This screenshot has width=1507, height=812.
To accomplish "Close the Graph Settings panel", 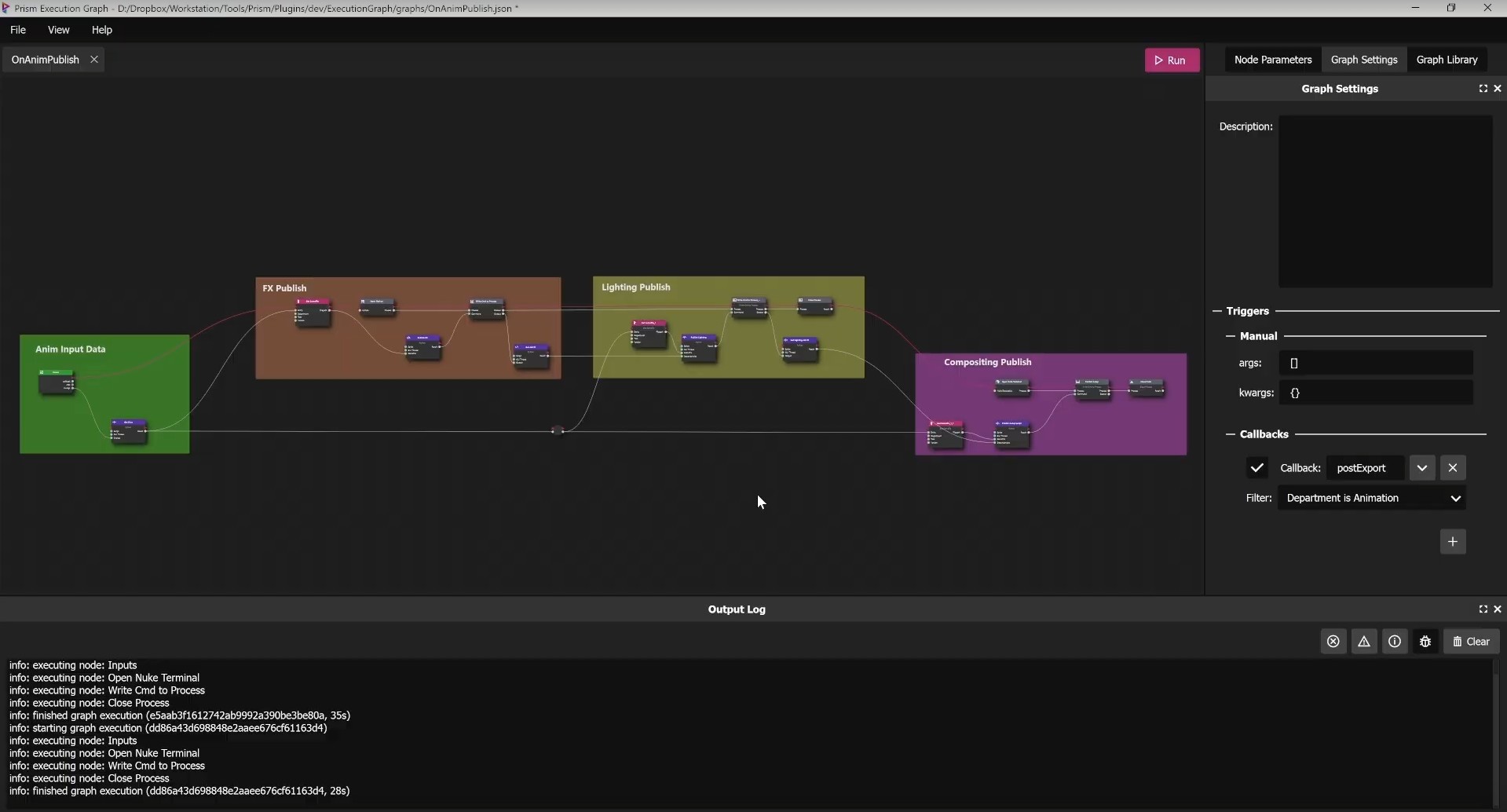I will pos(1498,88).
